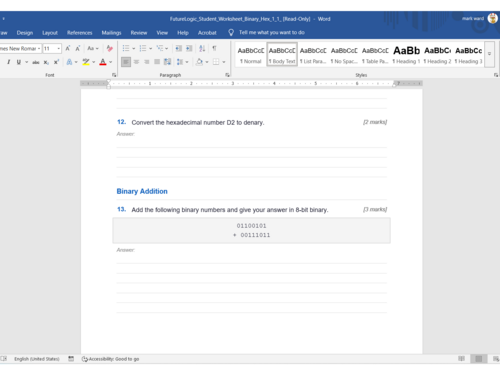The image size is (500, 375).
Task: Expand the borders dropdown arrow
Action: point(224,62)
